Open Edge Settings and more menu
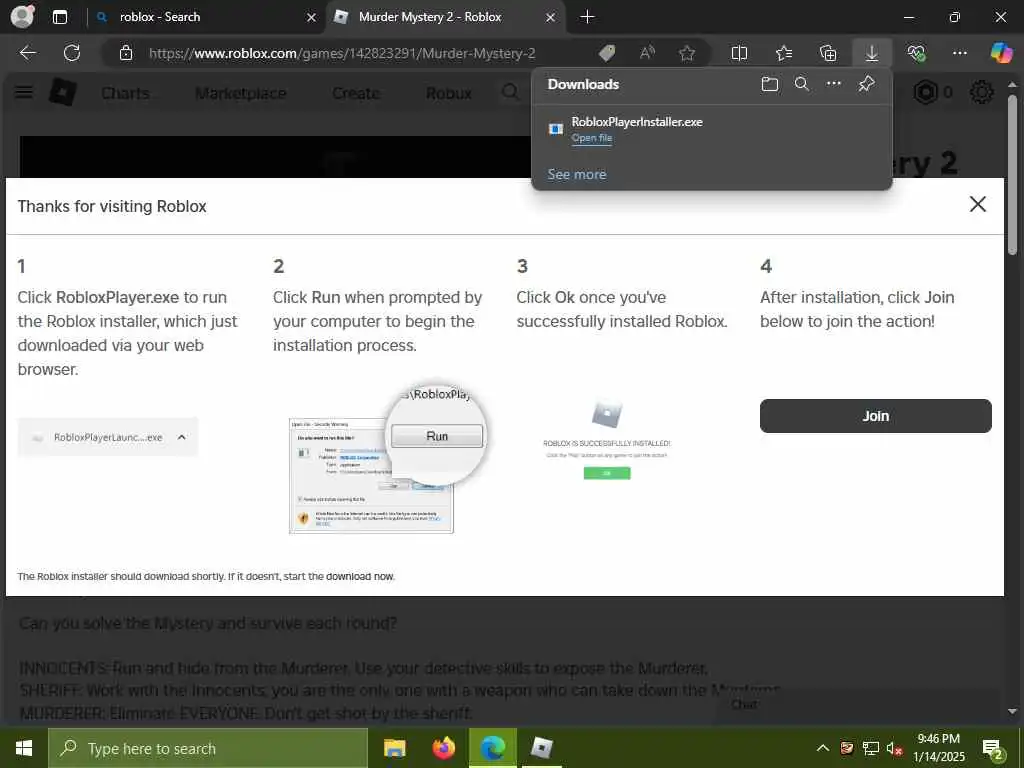The height and width of the screenshot is (768, 1024). pyautogui.click(x=960, y=53)
